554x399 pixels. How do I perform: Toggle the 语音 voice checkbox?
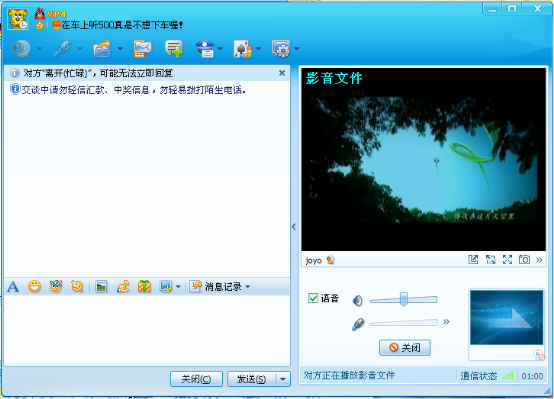pyautogui.click(x=313, y=298)
